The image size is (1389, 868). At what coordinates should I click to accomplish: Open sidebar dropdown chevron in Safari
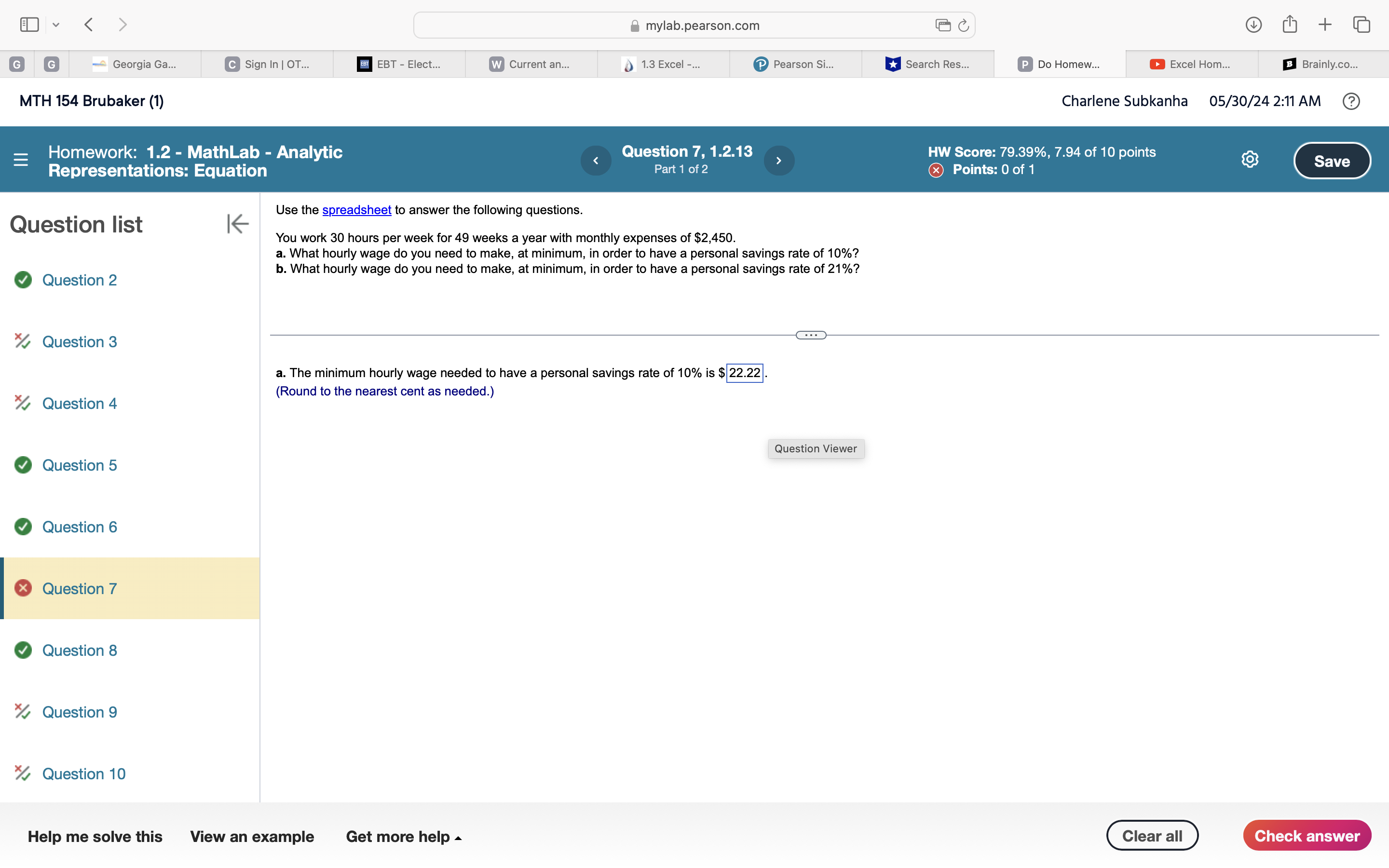pos(55,25)
